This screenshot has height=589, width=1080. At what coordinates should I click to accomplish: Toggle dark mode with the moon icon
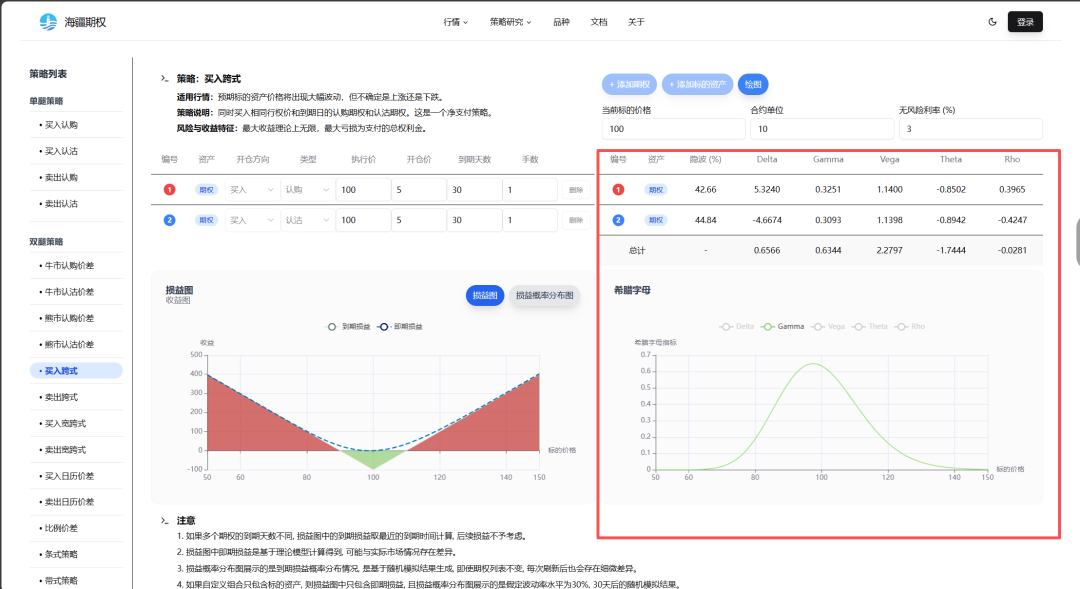(x=992, y=22)
